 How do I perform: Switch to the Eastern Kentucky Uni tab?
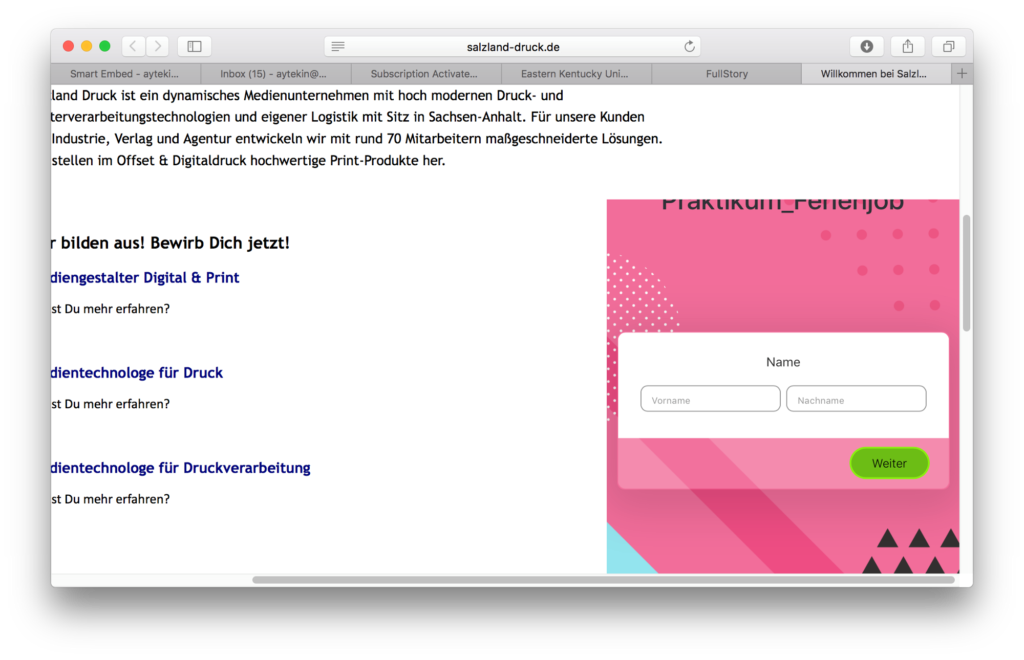[x=576, y=74]
